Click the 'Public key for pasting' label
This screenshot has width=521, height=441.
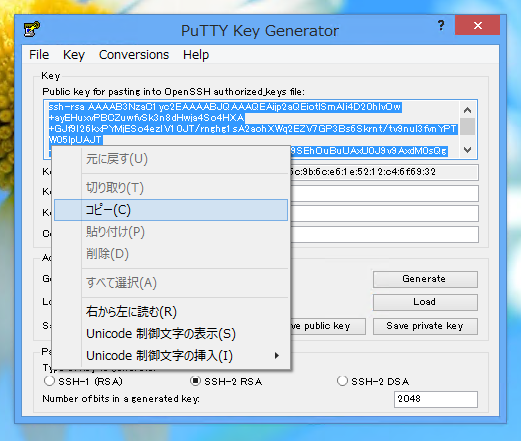(173, 92)
